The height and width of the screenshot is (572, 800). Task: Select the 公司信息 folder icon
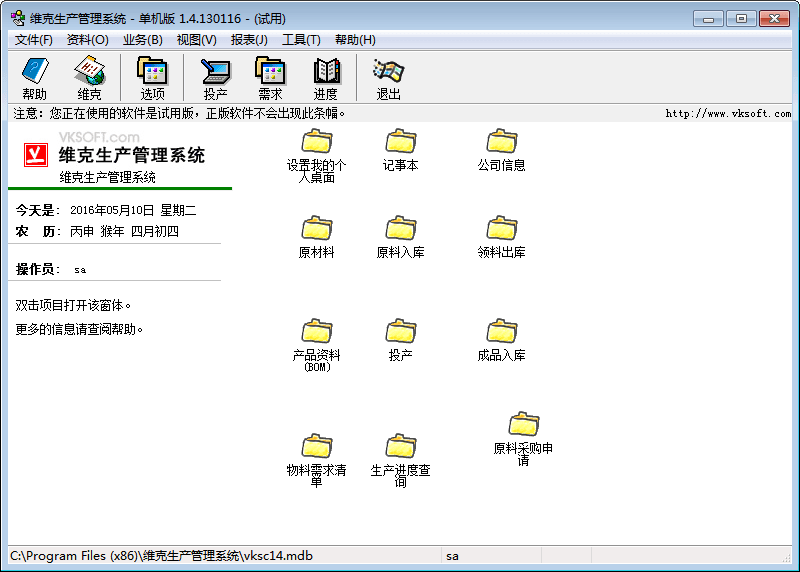pyautogui.click(x=502, y=142)
